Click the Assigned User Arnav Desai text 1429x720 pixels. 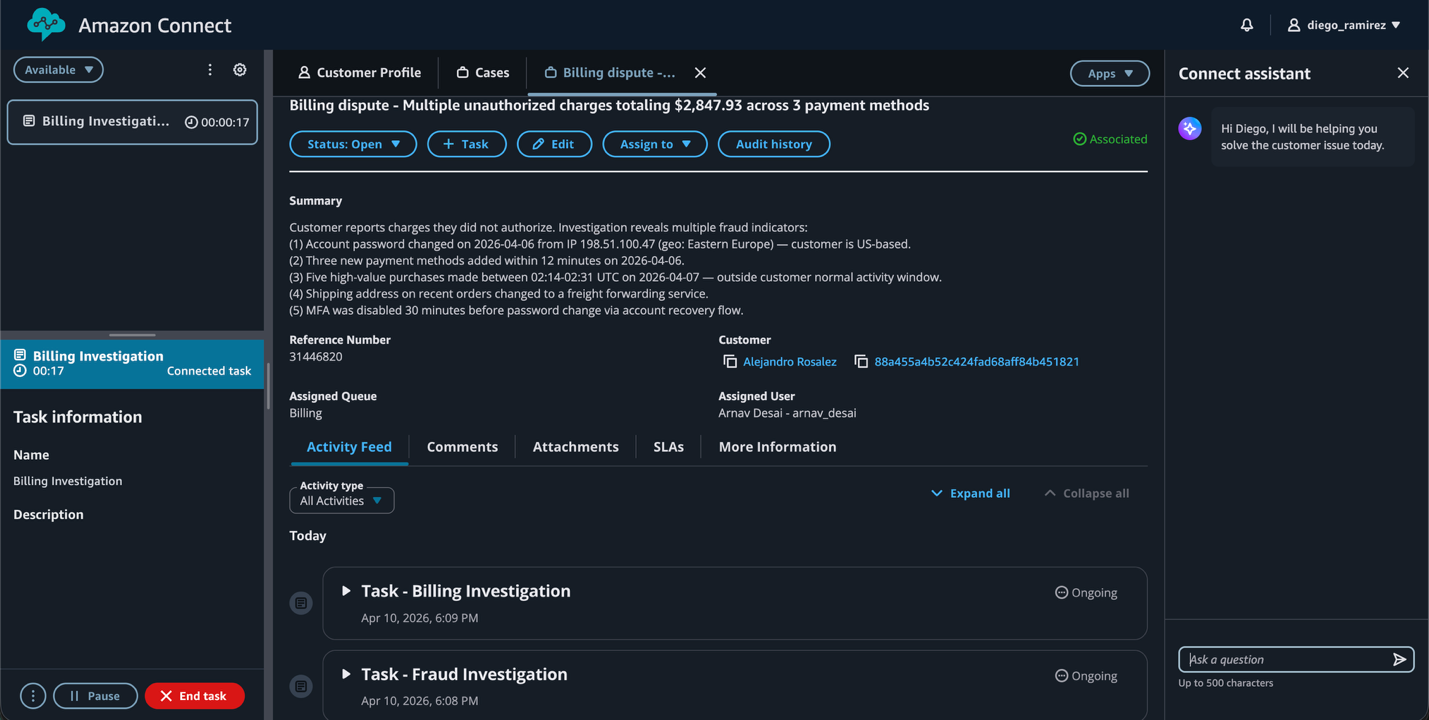[x=787, y=413]
